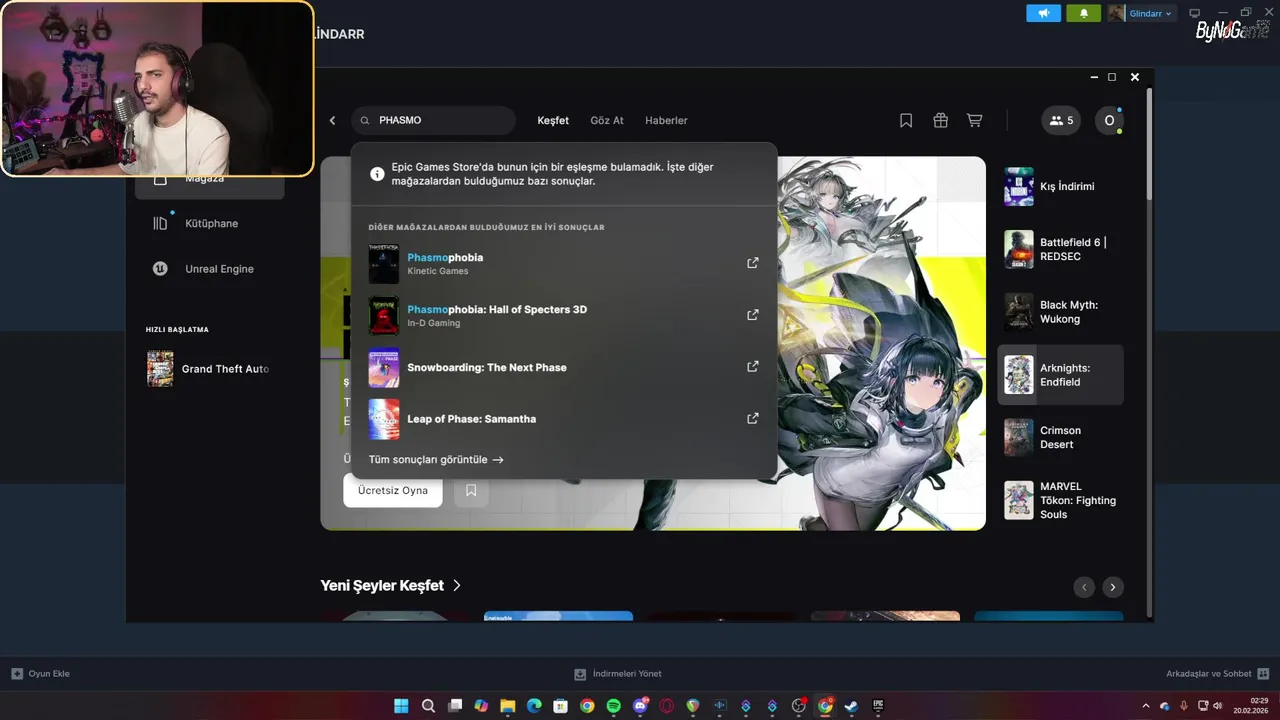Open Kütüphane library in the sidebar

pyautogui.click(x=210, y=223)
